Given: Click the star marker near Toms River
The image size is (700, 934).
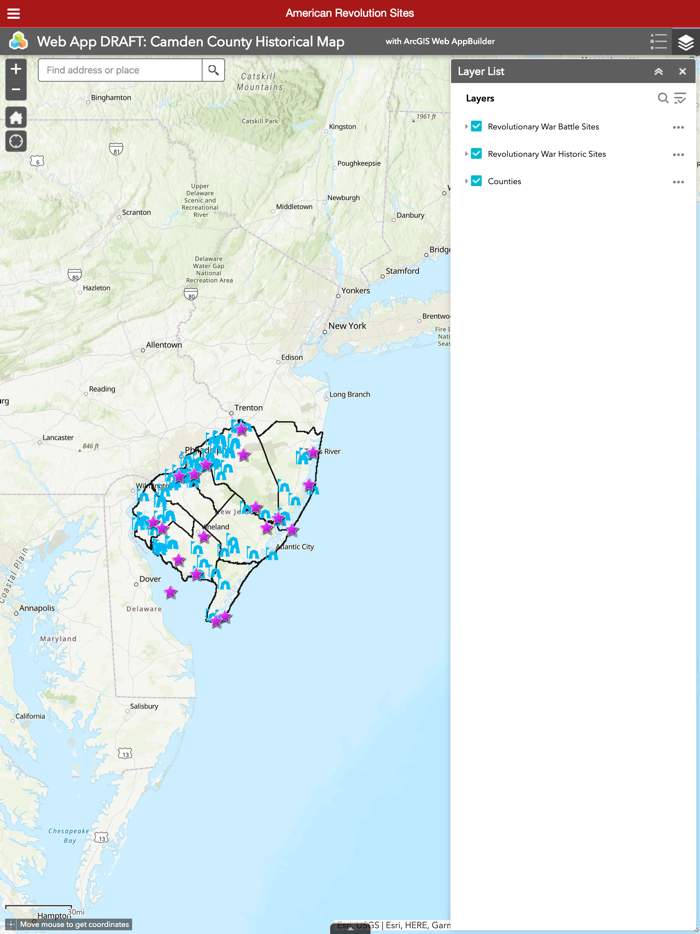Looking at the screenshot, I should coord(312,452).
